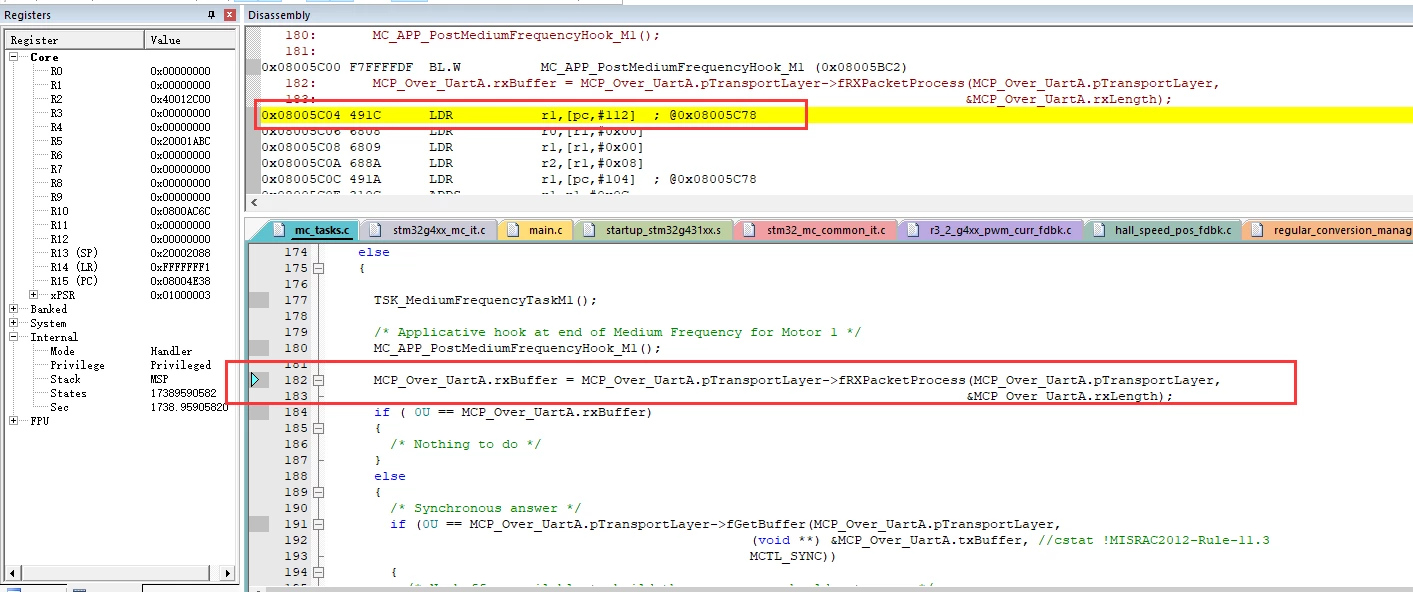
Task: Select the Mode row showing Handler
Action: pyautogui.click(x=121, y=351)
